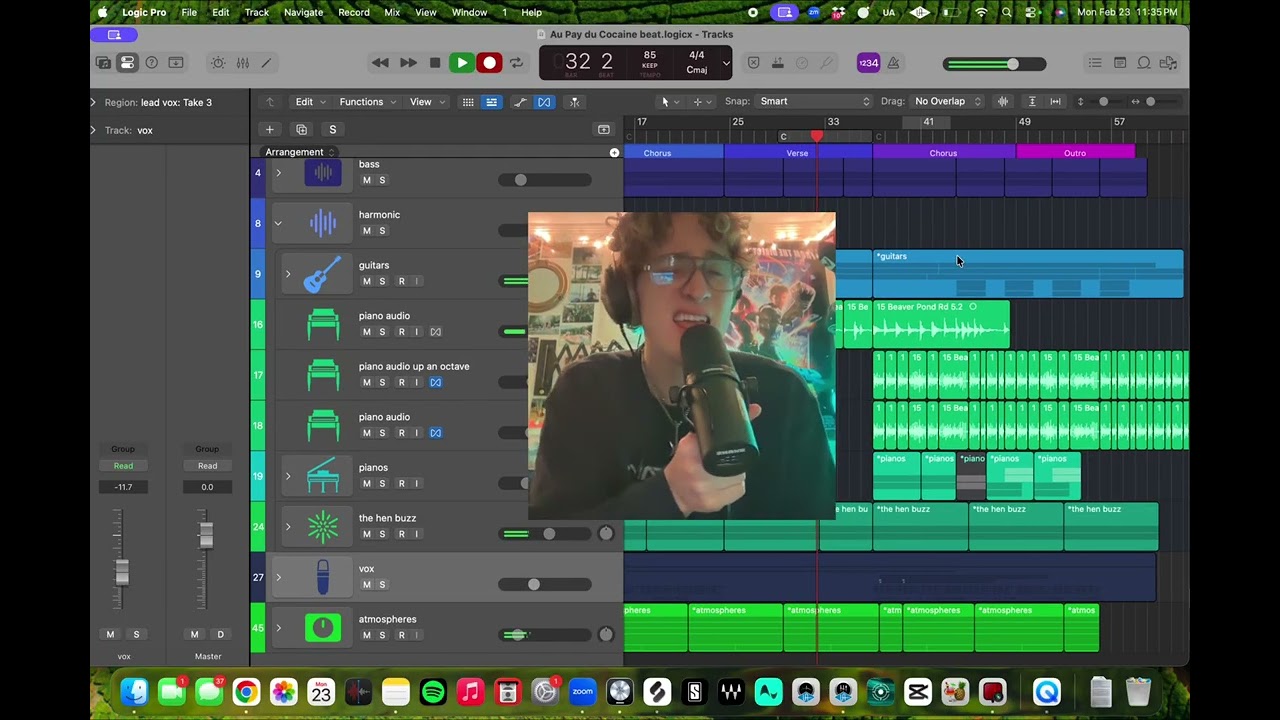Toggle global Solo S button
The image size is (1280, 720).
click(333, 129)
